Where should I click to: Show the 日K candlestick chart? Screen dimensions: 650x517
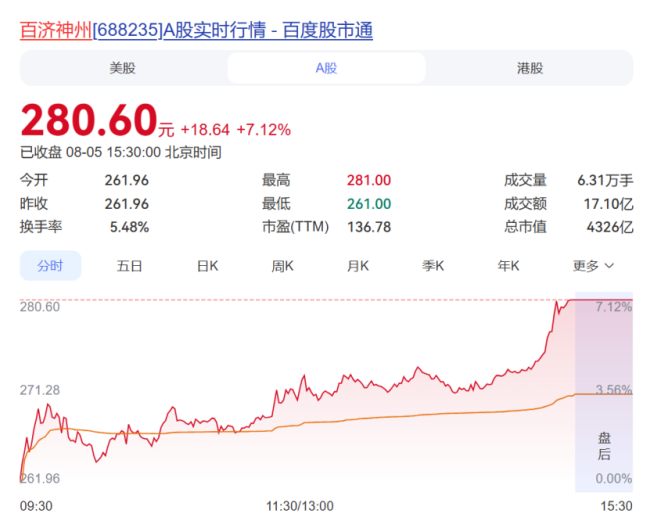point(207,266)
